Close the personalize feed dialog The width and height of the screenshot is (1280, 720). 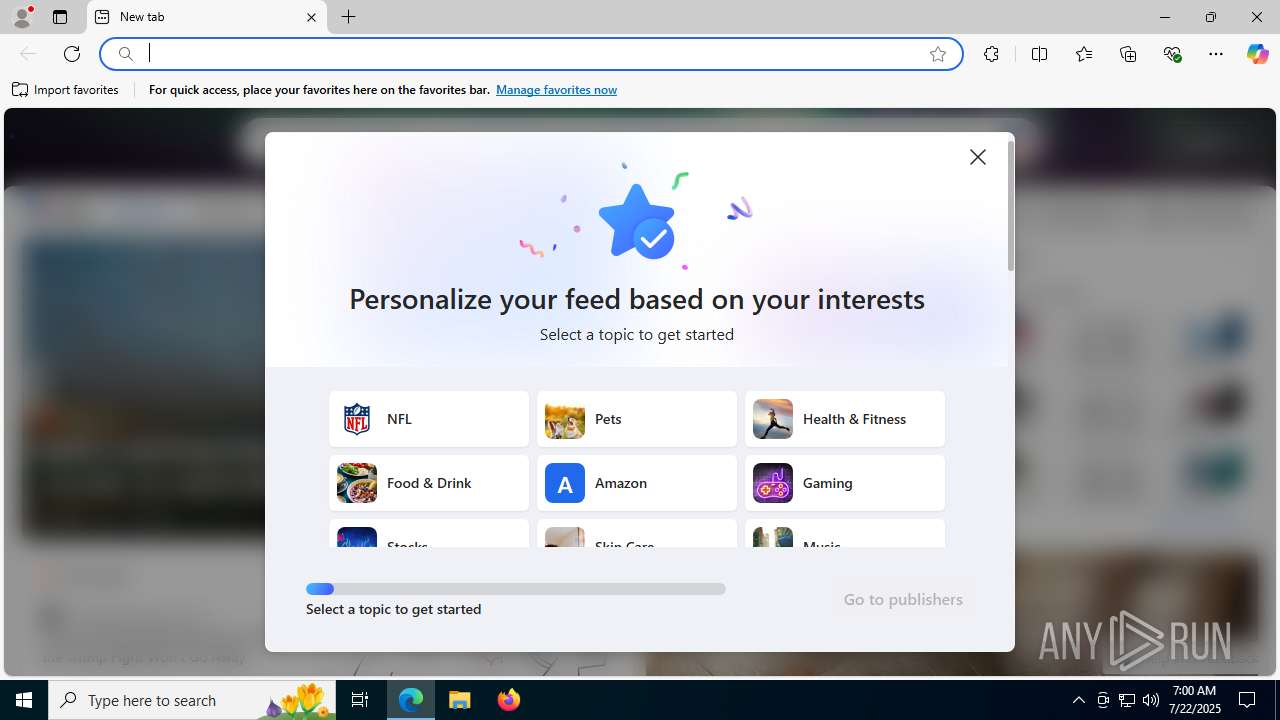pyautogui.click(x=978, y=157)
